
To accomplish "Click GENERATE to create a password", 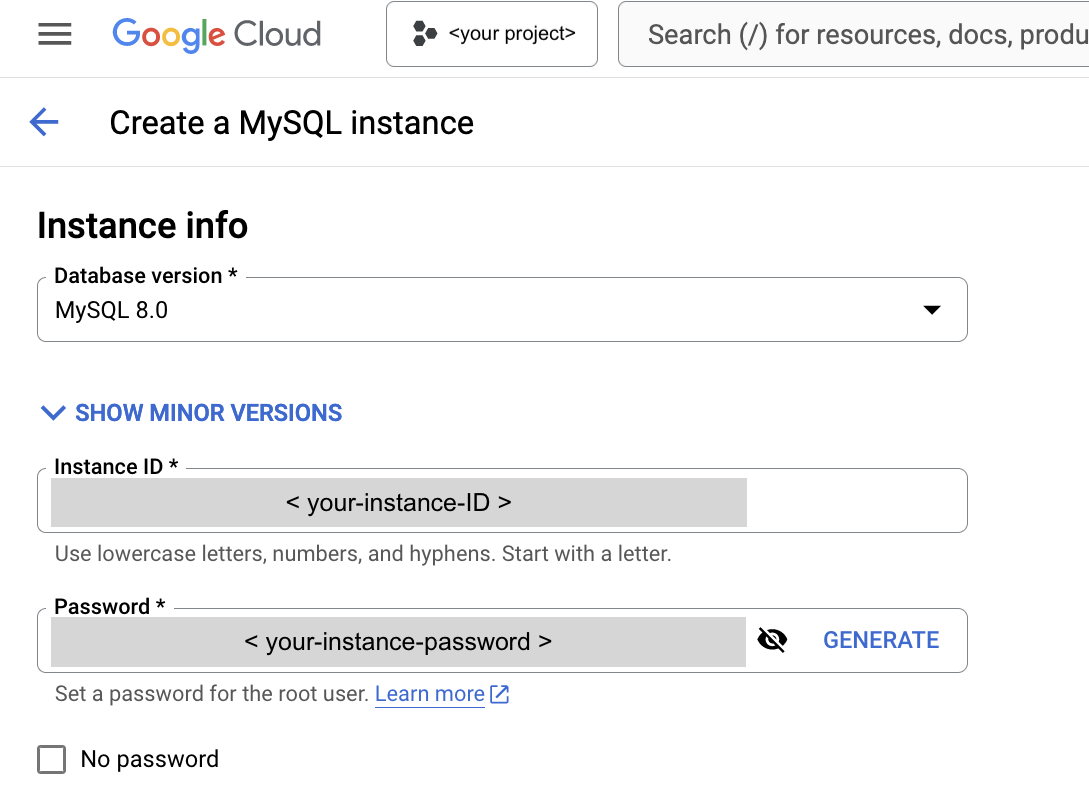I will (881, 640).
